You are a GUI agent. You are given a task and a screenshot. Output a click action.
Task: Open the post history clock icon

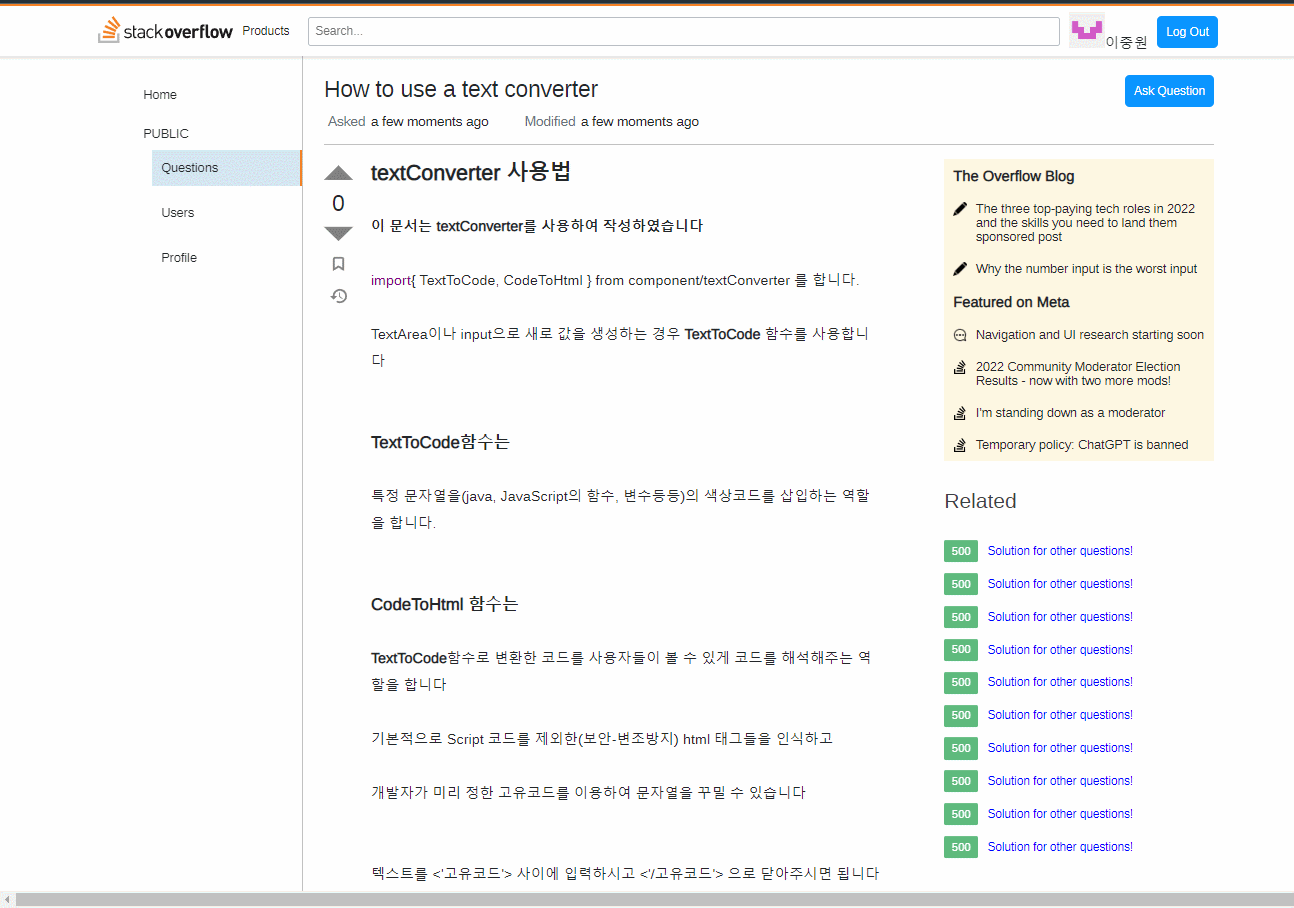[339, 296]
